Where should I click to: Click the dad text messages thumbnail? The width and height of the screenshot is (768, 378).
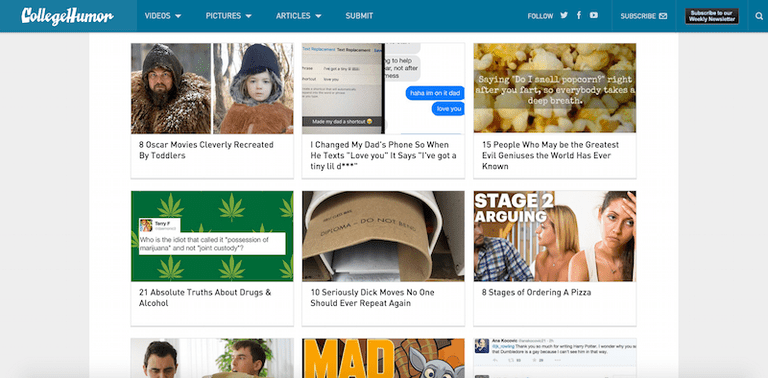(383, 88)
